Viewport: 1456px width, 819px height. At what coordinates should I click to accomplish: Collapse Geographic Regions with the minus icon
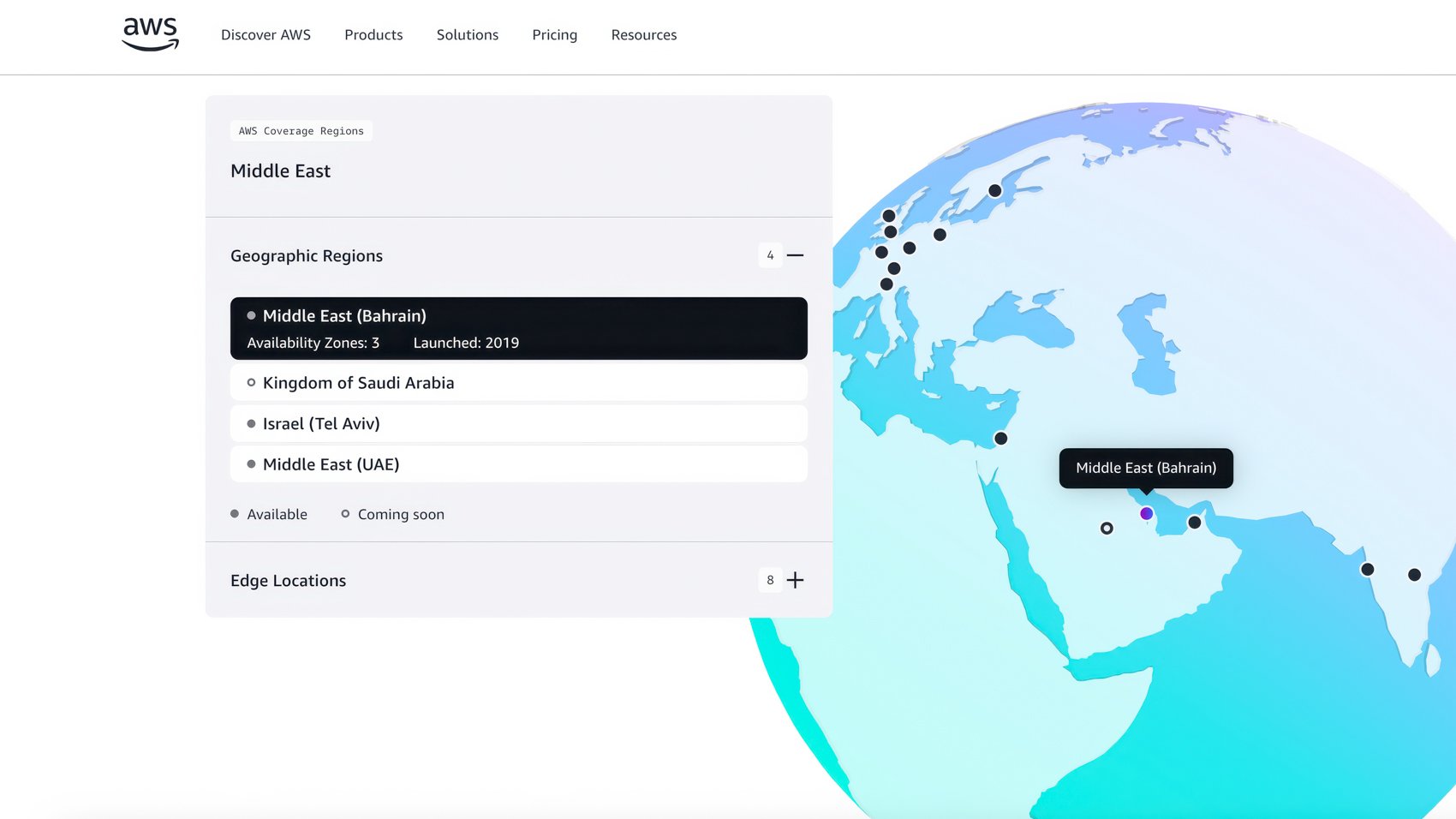point(795,255)
